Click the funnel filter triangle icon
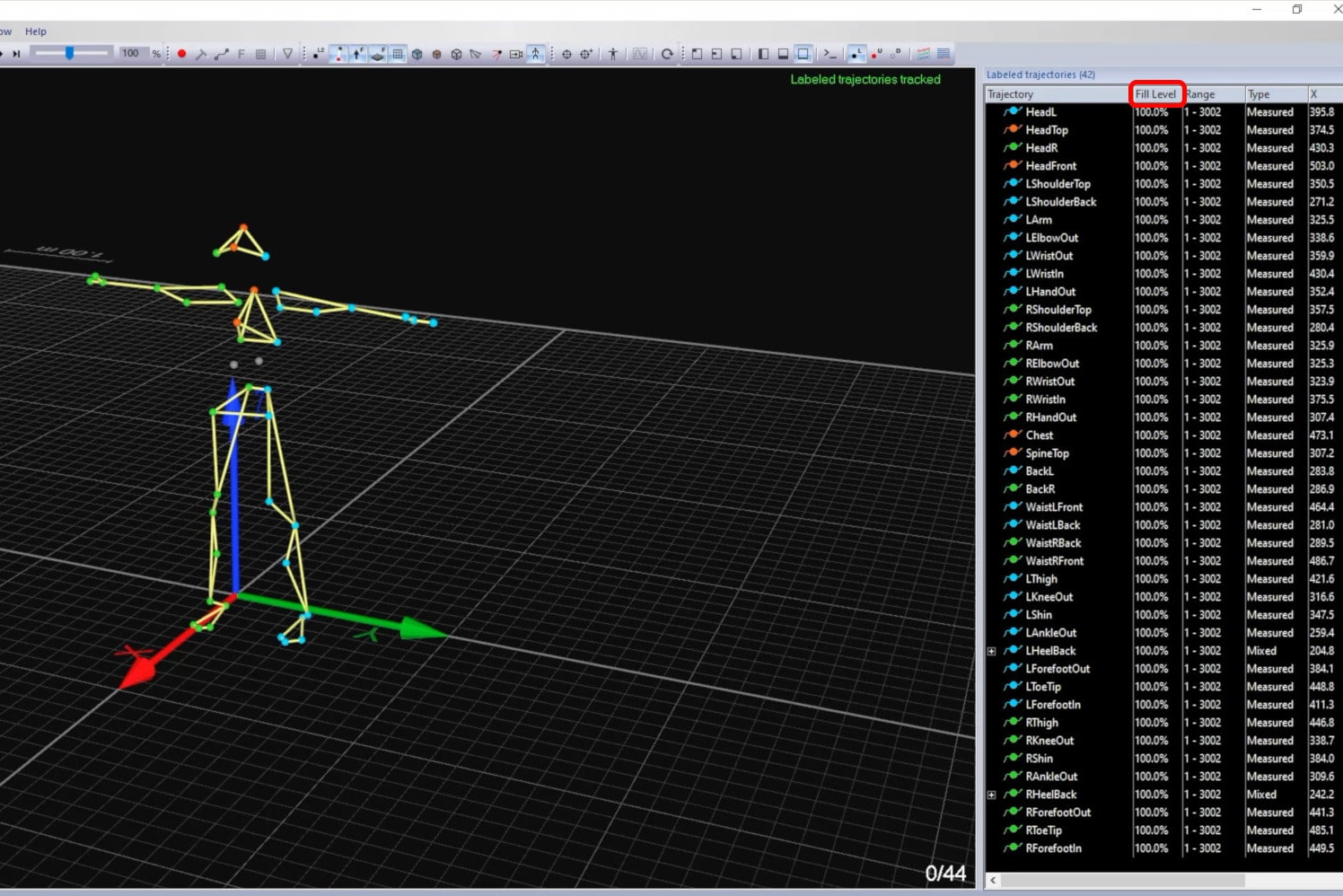1343x896 pixels. pos(287,54)
